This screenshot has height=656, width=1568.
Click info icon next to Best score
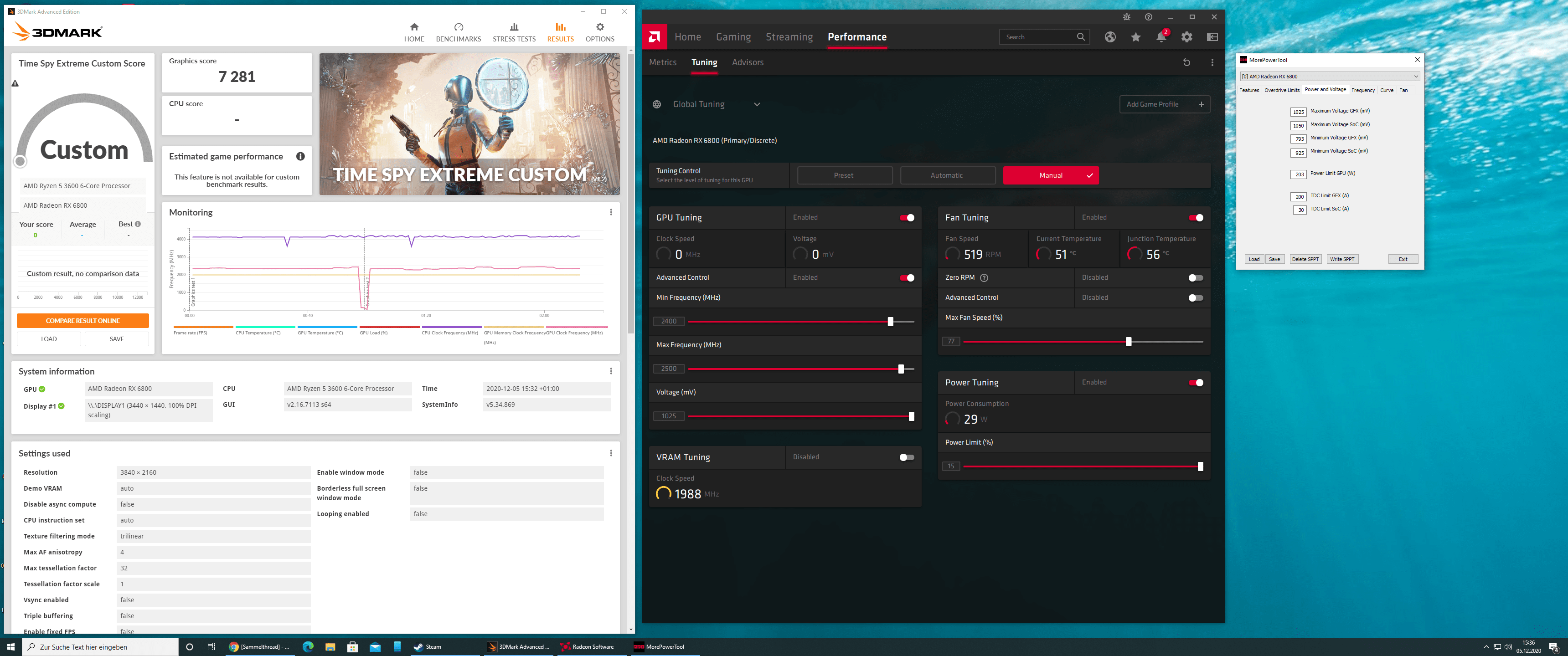click(x=138, y=224)
